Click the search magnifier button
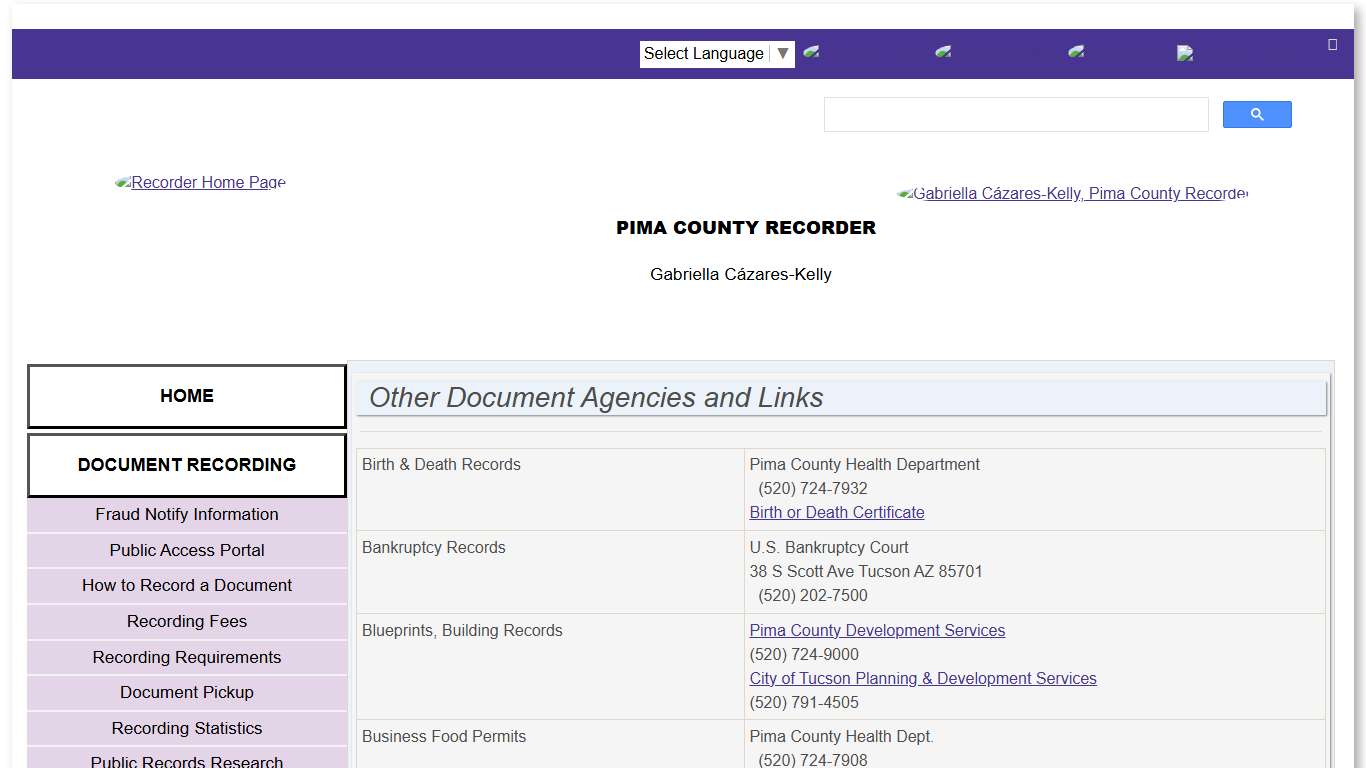 click(x=1256, y=114)
